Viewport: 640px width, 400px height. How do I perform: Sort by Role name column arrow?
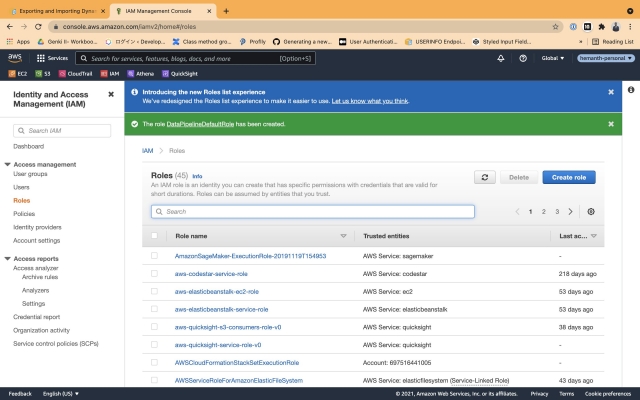(343, 236)
